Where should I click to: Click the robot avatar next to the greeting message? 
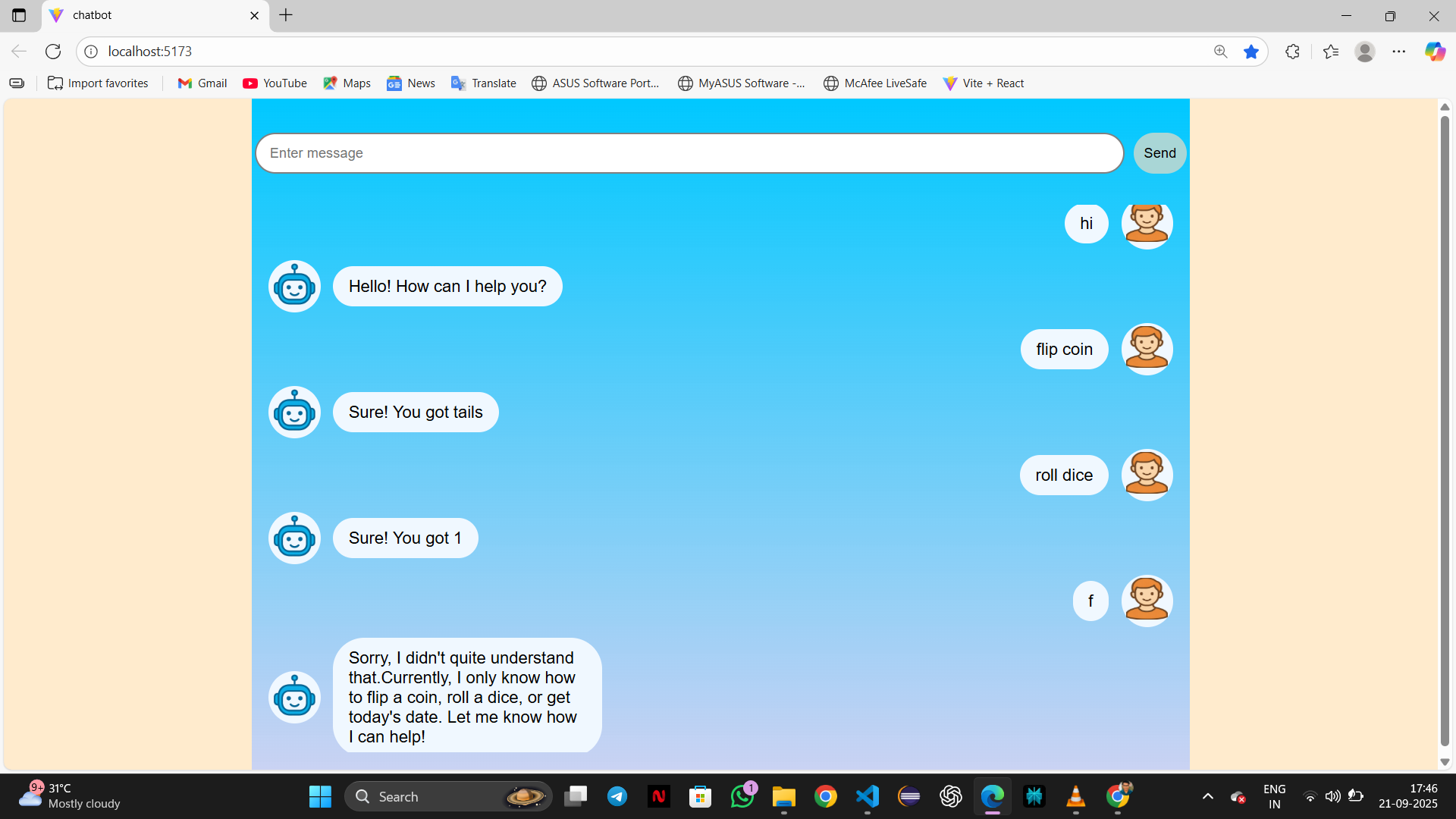click(x=294, y=286)
